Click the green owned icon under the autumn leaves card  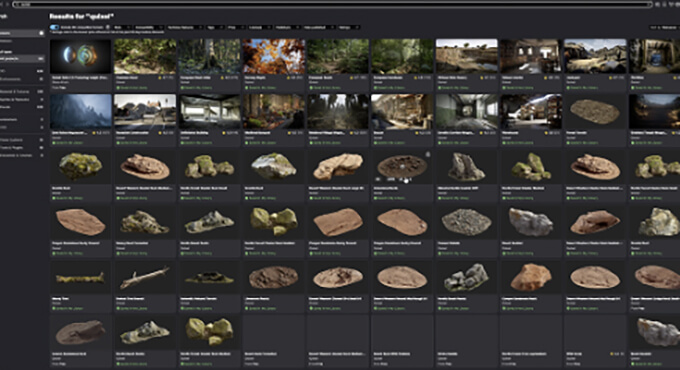point(246,88)
